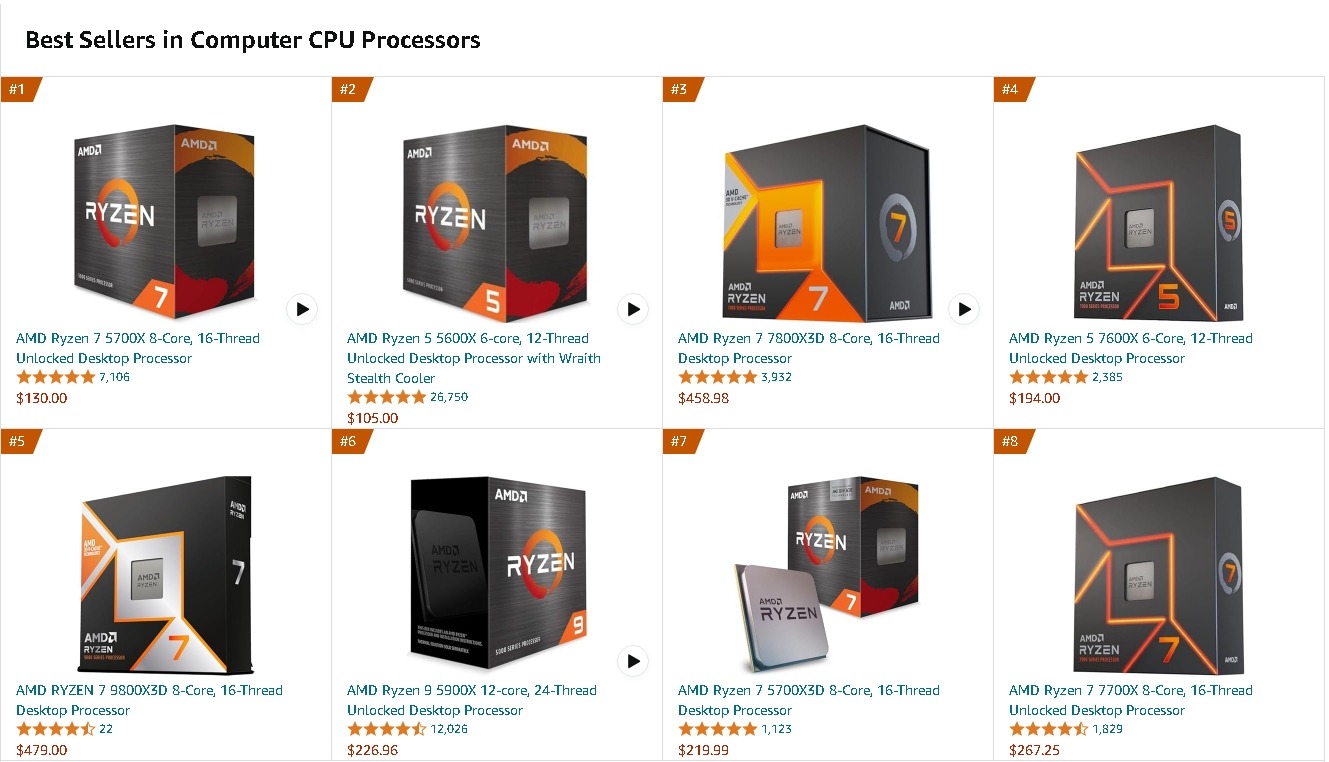This screenshot has width=1329, height=762.
Task: Open AMD Ryzen 5 5600X title link
Action: coord(474,358)
